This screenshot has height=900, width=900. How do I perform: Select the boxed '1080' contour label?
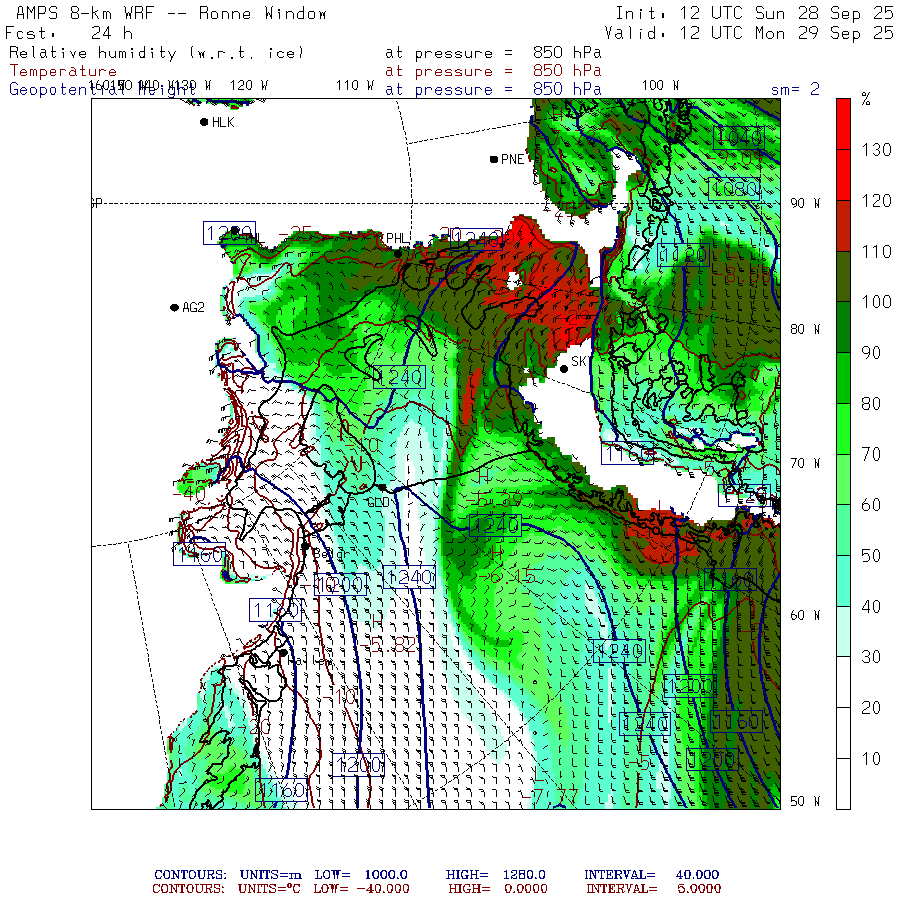(735, 189)
